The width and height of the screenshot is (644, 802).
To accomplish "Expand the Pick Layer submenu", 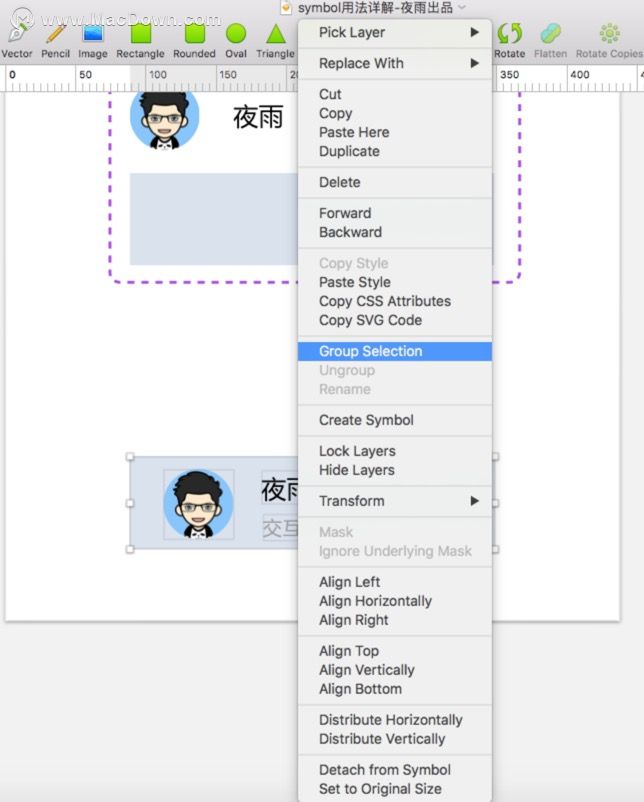I will 395,32.
